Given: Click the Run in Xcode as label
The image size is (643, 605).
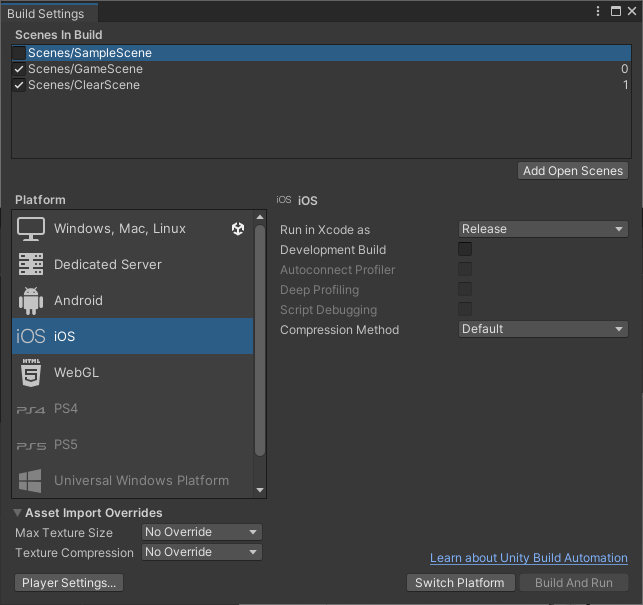Looking at the screenshot, I should [325, 230].
